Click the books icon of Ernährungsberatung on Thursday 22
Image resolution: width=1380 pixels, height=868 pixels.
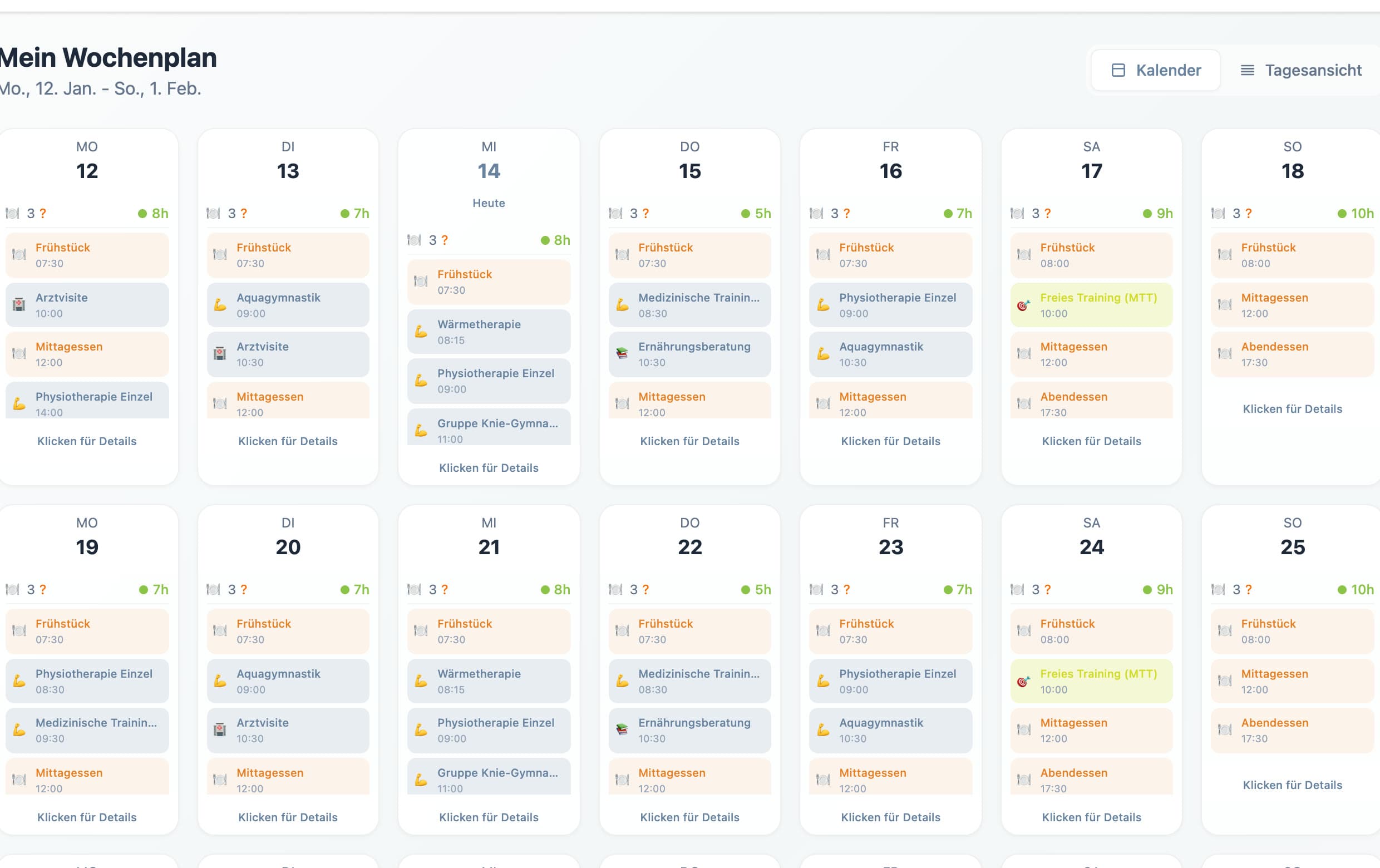(x=622, y=729)
